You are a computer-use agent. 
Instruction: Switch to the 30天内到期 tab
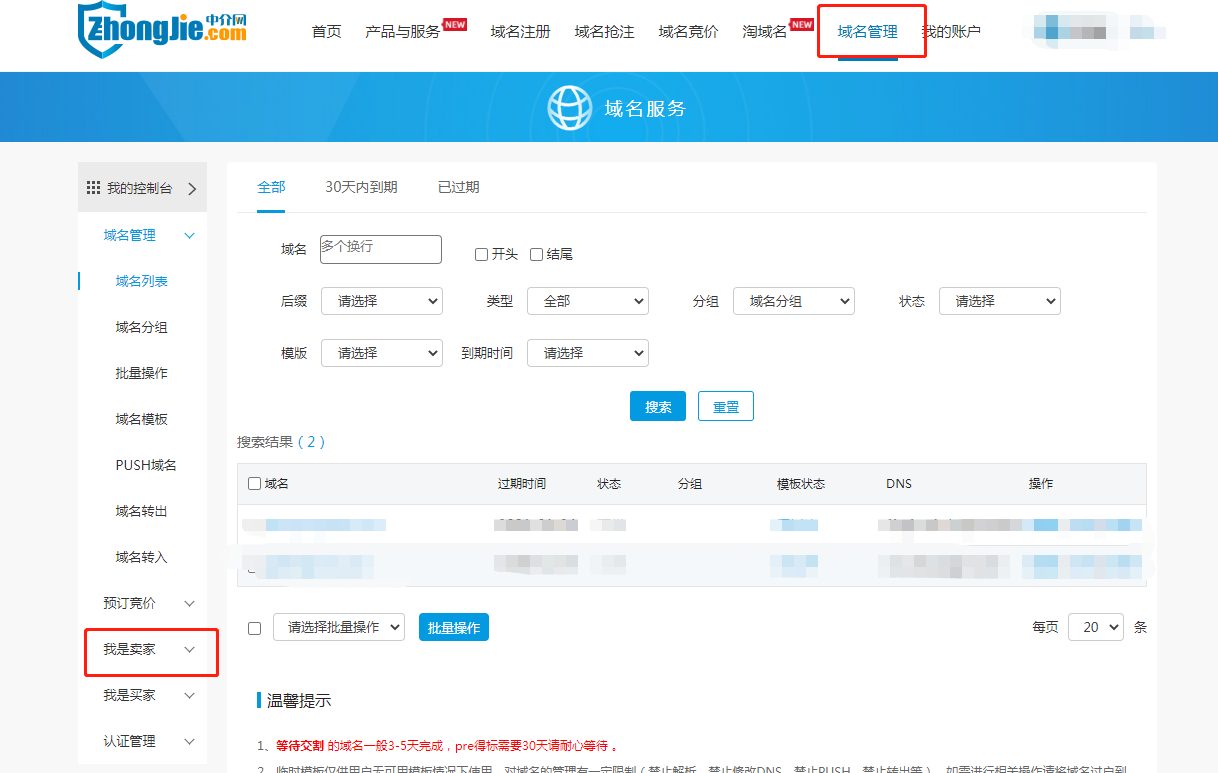point(361,187)
